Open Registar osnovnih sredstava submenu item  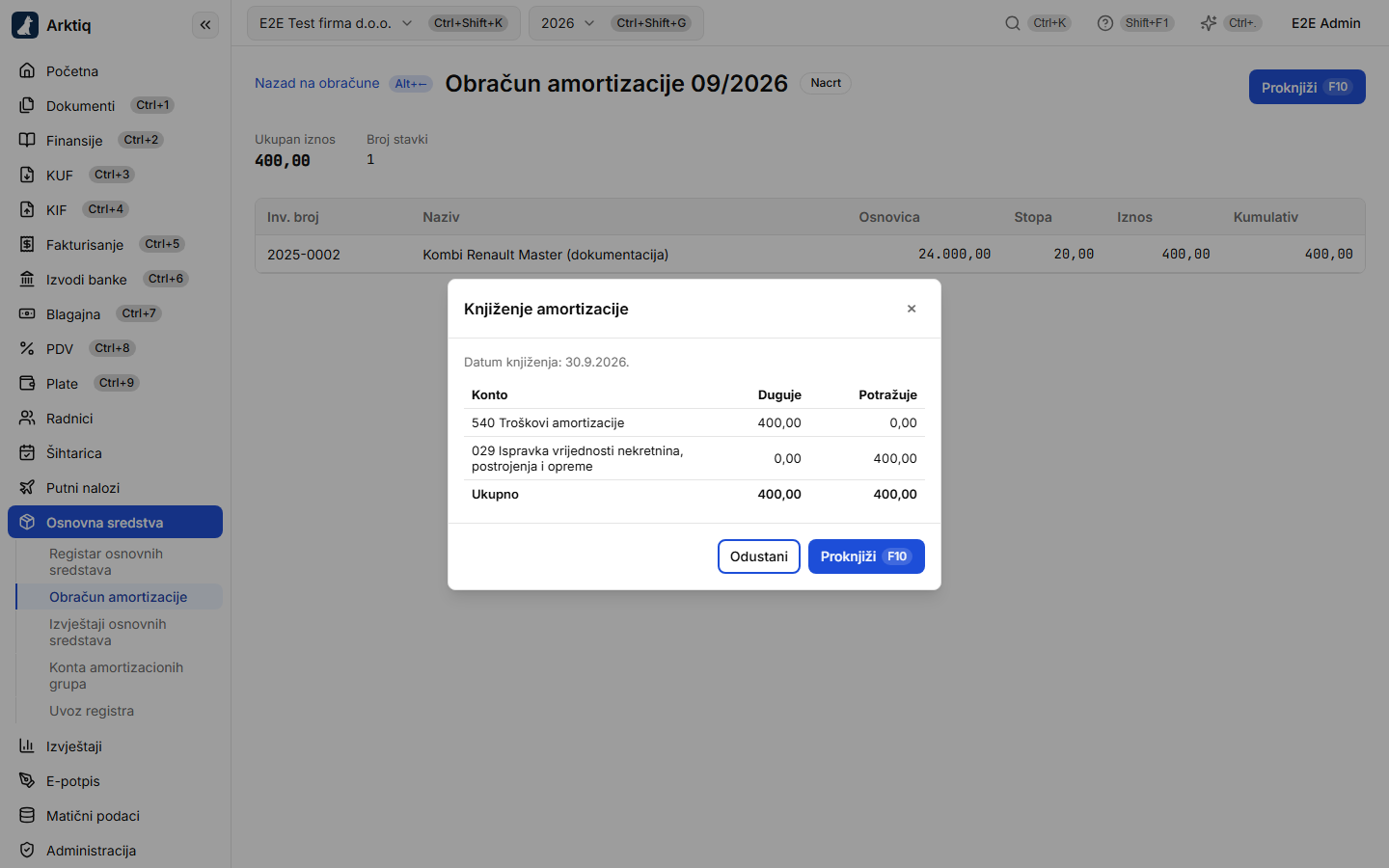(120, 561)
